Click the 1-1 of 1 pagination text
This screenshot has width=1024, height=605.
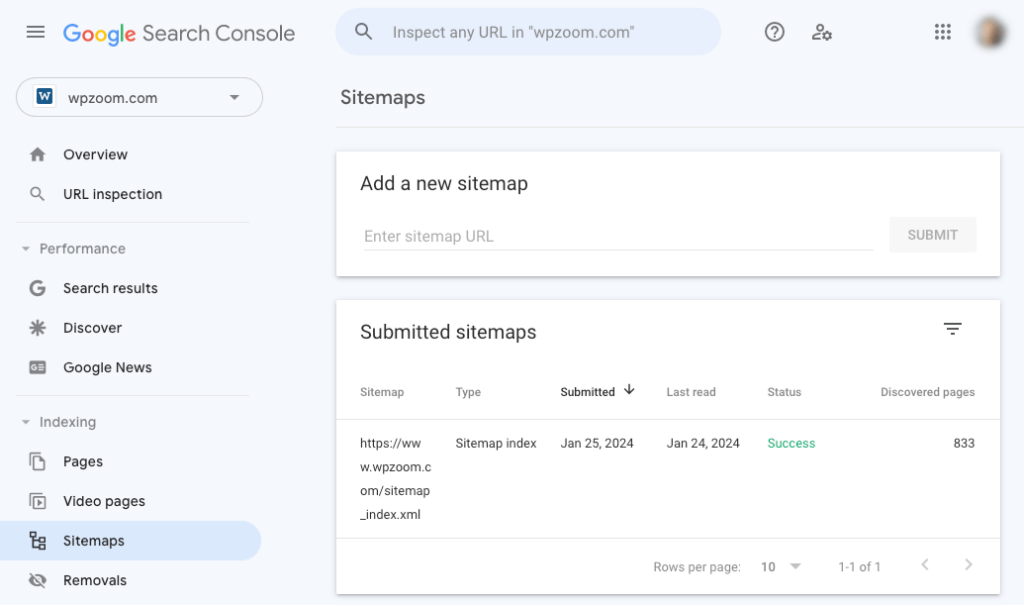pos(859,566)
